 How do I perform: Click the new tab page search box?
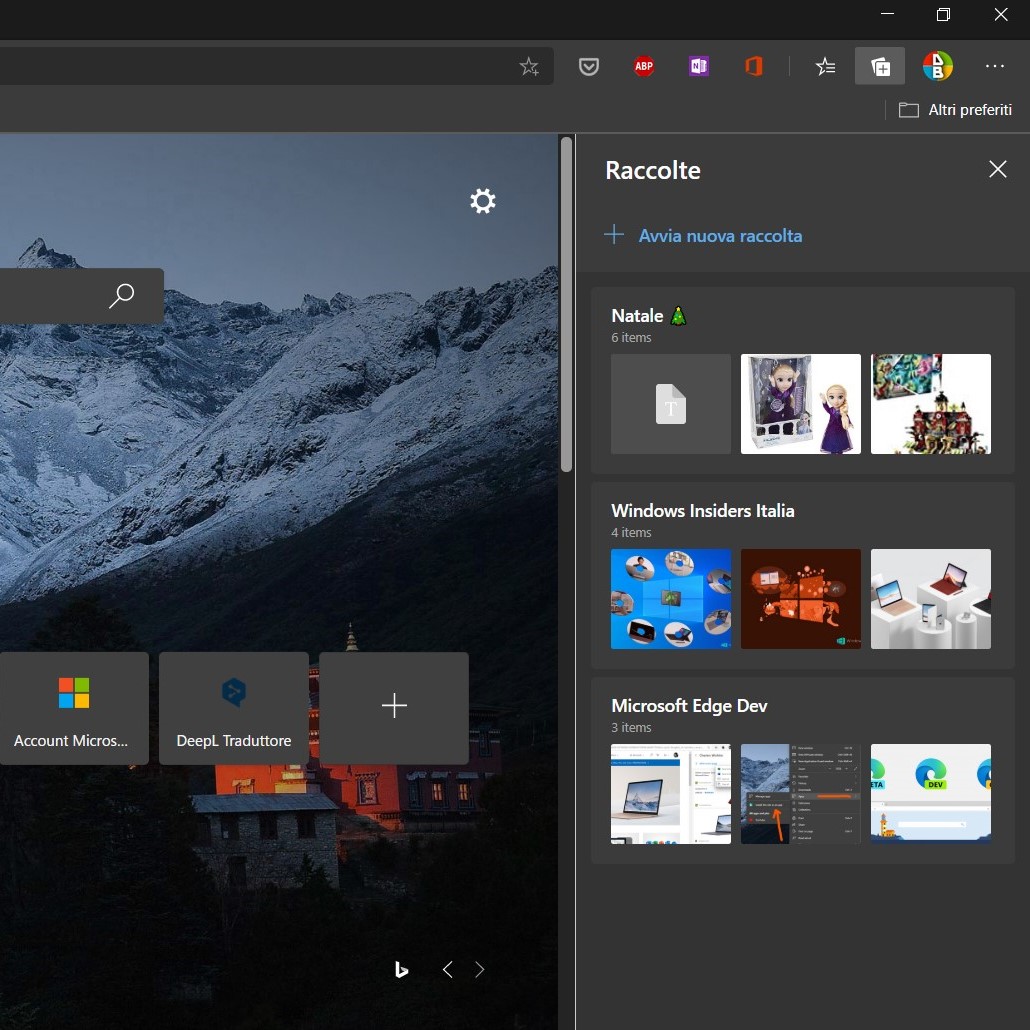(81, 296)
